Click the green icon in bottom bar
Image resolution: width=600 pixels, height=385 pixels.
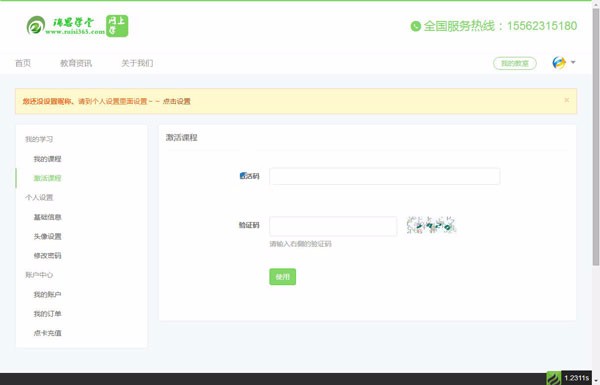point(553,378)
